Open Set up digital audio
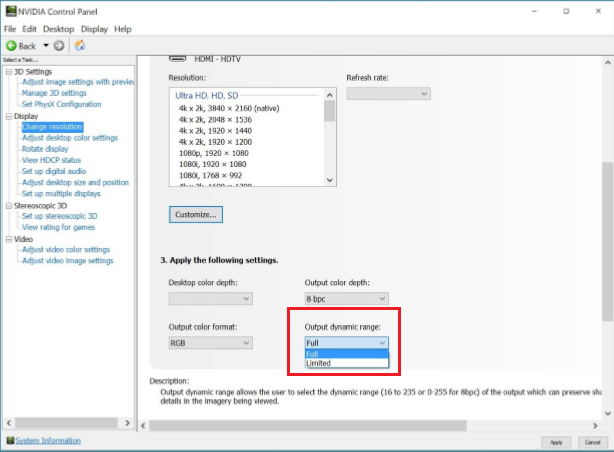Viewport: 614px width, 452px height. pyautogui.click(x=54, y=171)
